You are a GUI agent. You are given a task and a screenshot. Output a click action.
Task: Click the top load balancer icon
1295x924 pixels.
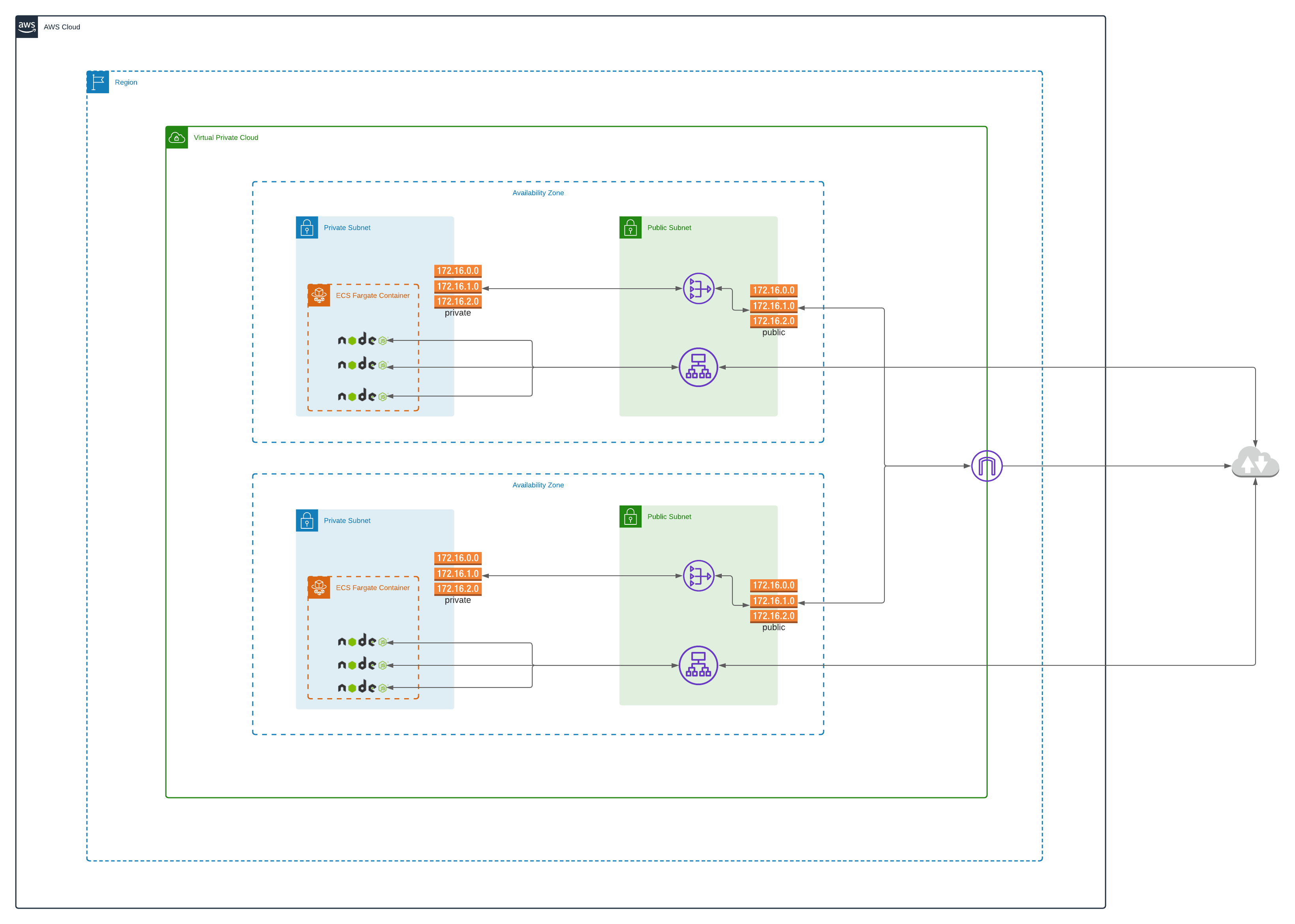pyautogui.click(x=698, y=367)
